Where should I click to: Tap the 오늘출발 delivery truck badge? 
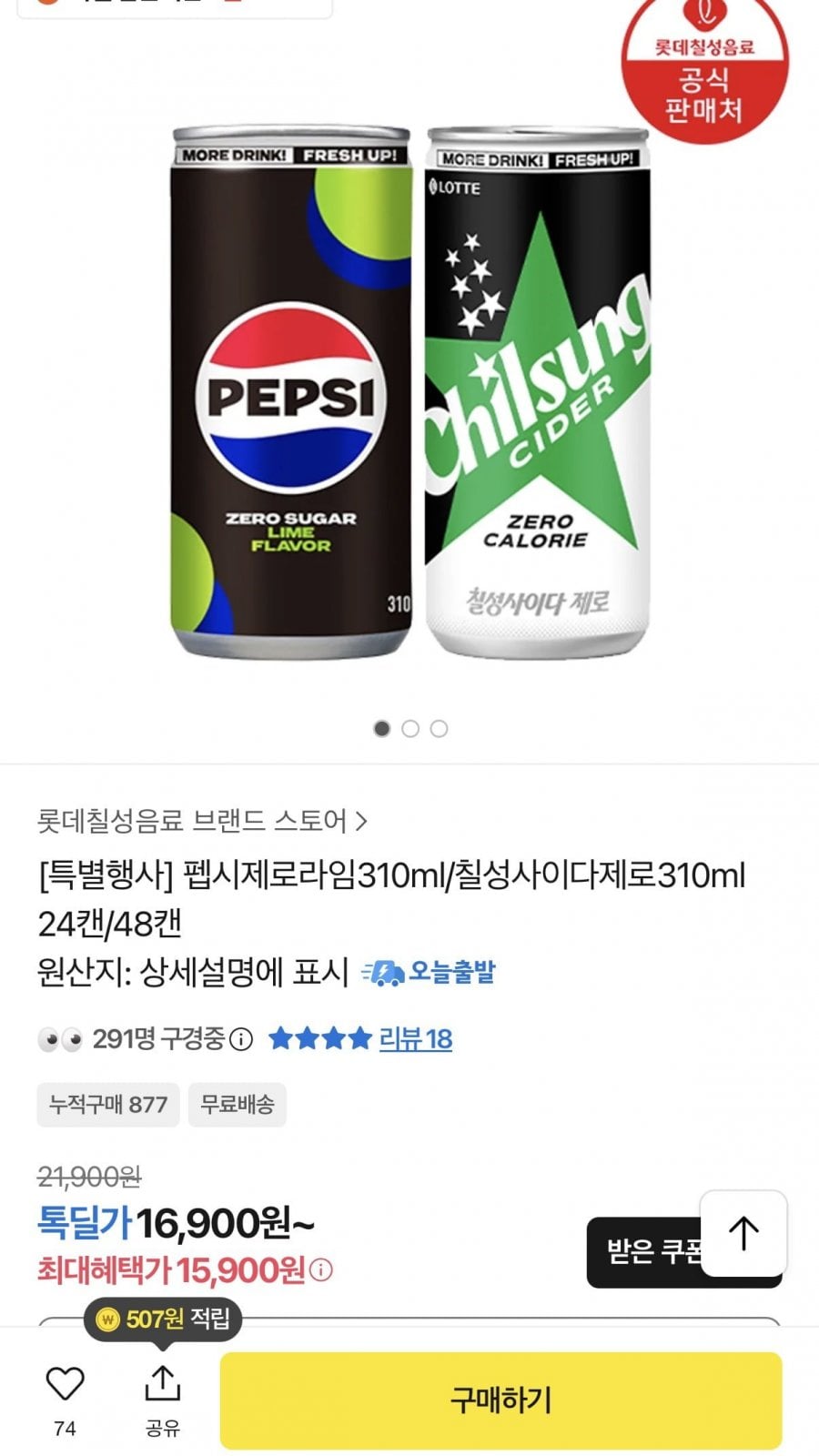[x=429, y=972]
